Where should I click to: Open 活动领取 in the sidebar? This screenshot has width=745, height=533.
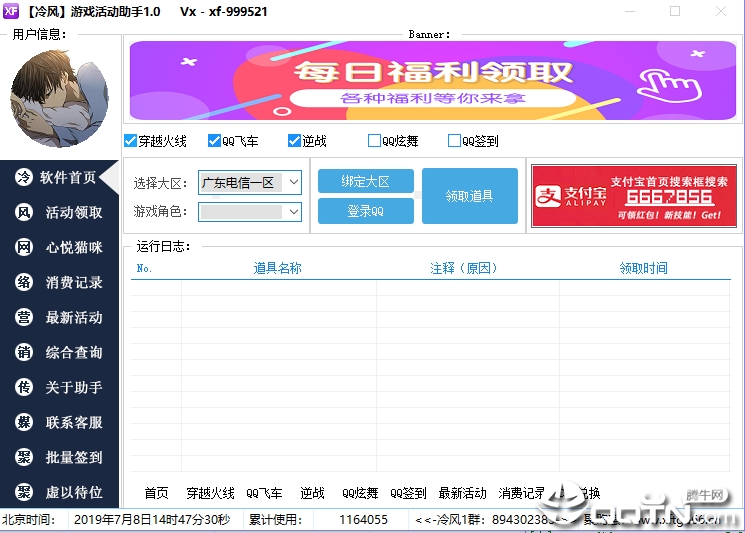coord(74,212)
